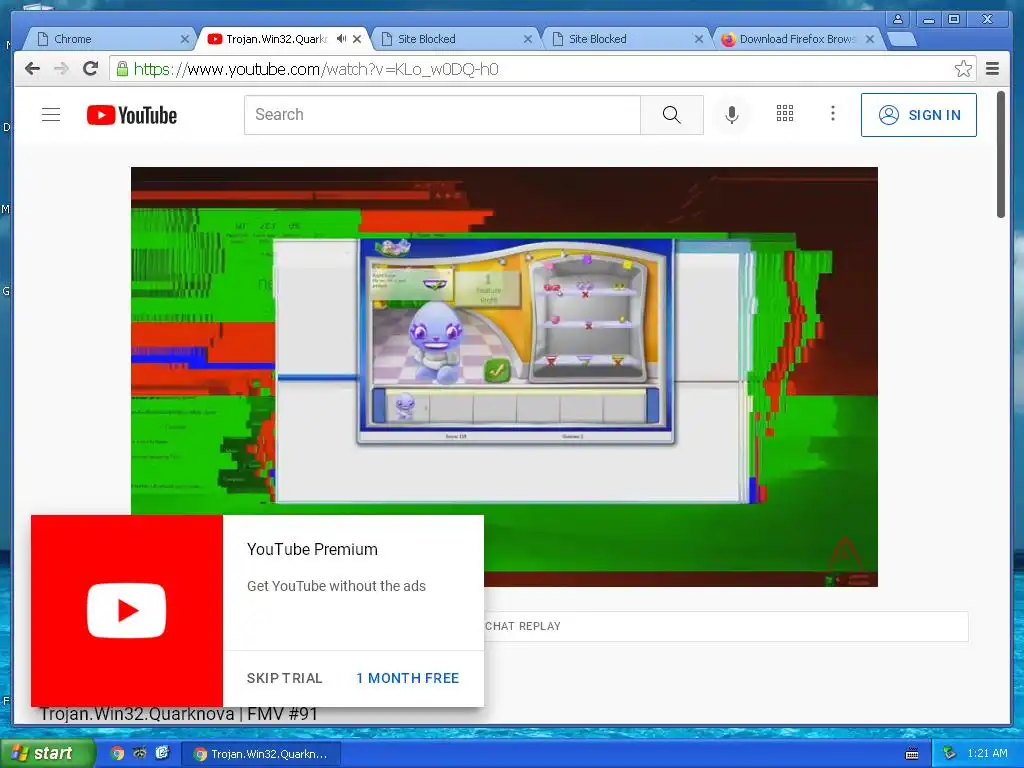Viewport: 1024px width, 768px height.
Task: Open the Windows start menu
Action: pyautogui.click(x=47, y=754)
